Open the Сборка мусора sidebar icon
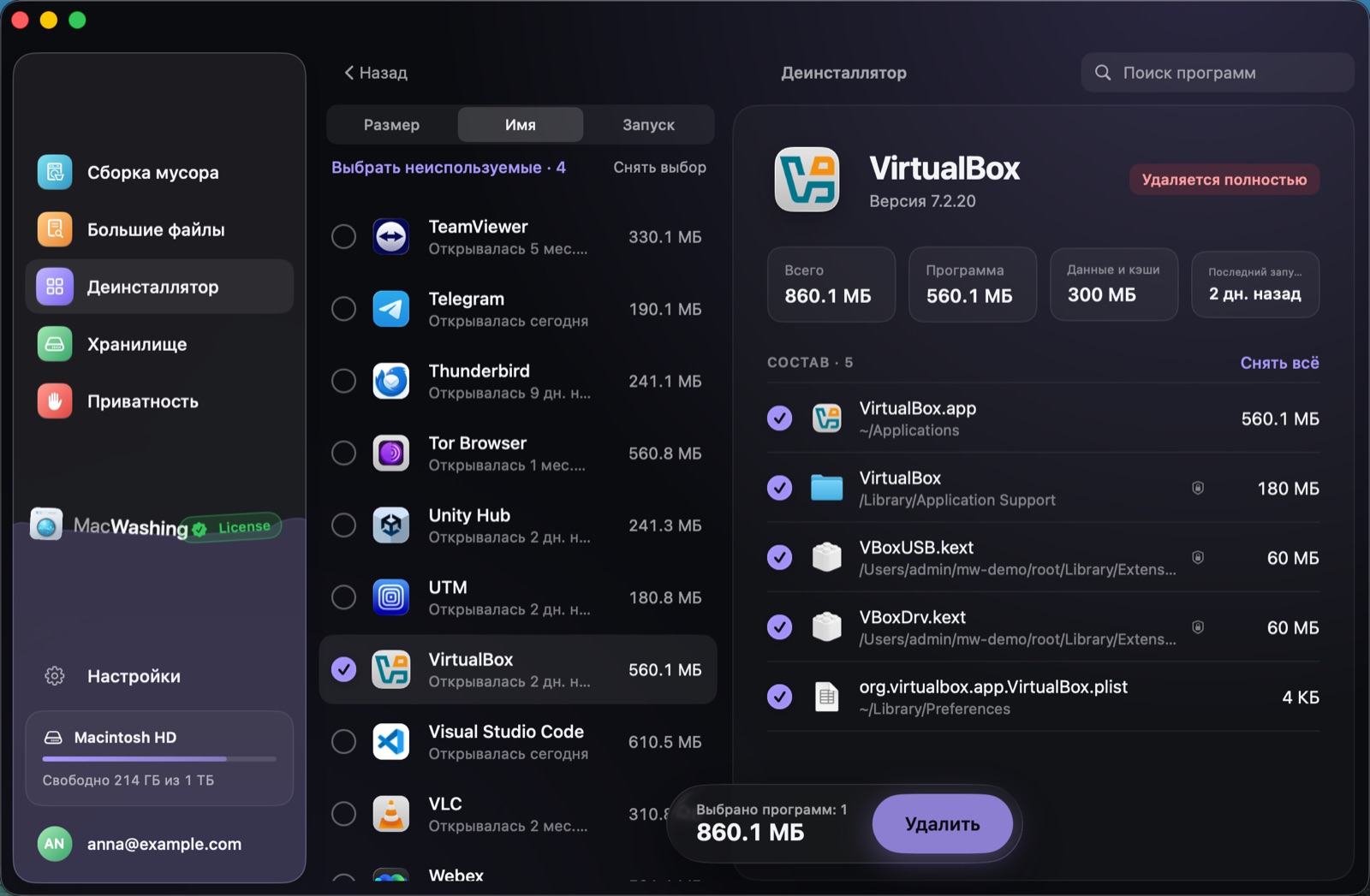1370x896 pixels. 55,172
